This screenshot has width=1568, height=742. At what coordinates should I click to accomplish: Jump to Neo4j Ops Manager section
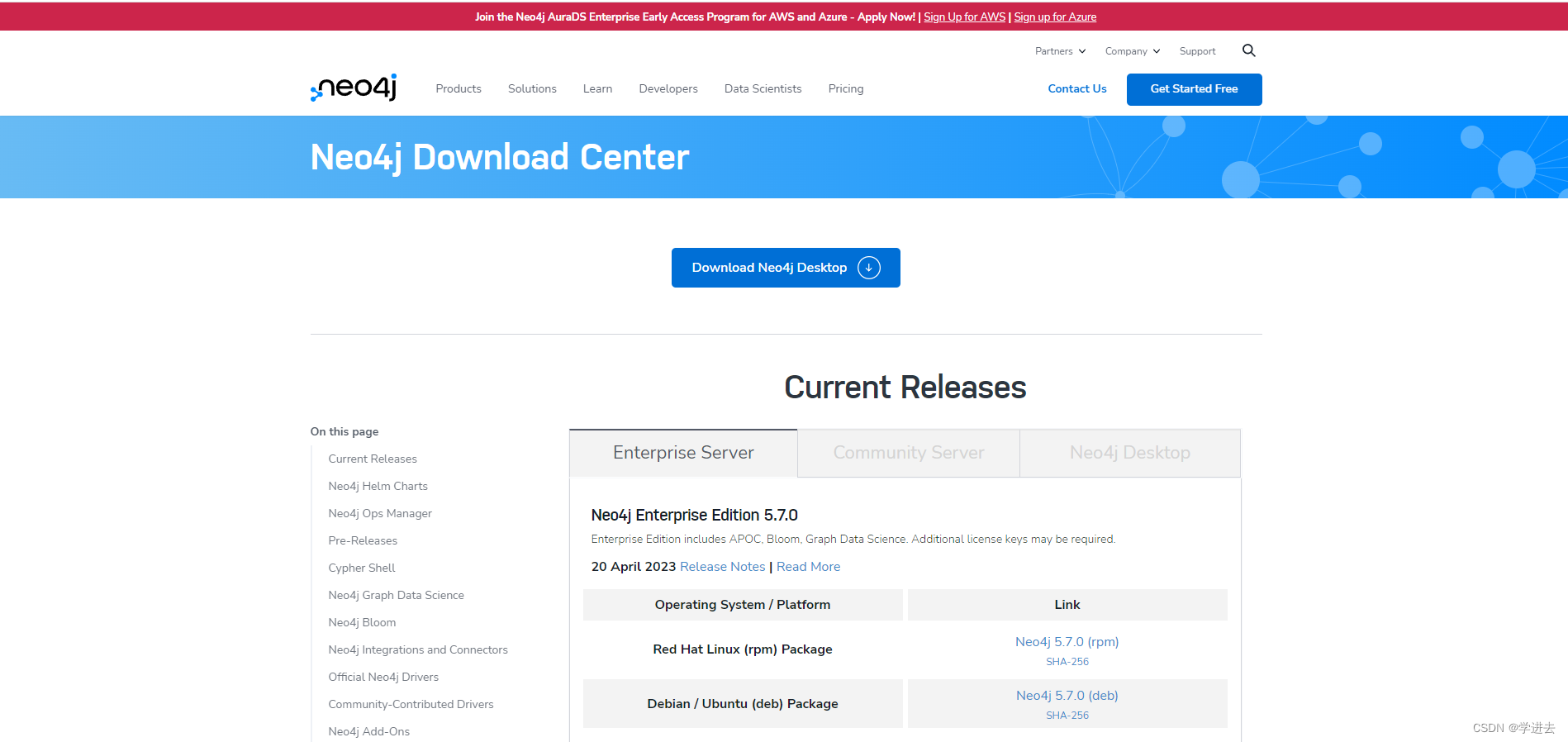(380, 513)
